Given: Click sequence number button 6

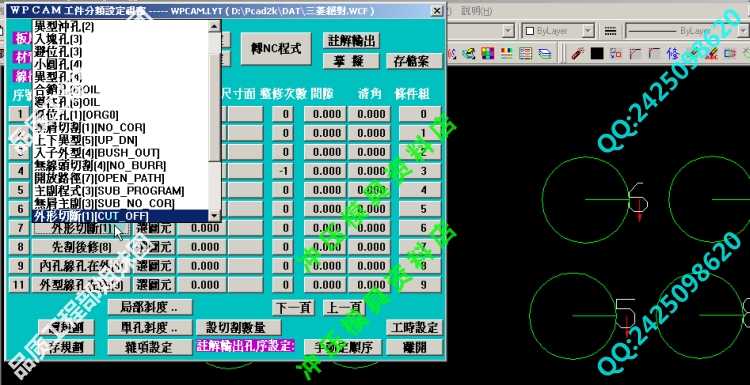Looking at the screenshot, I should [x=19, y=209].
